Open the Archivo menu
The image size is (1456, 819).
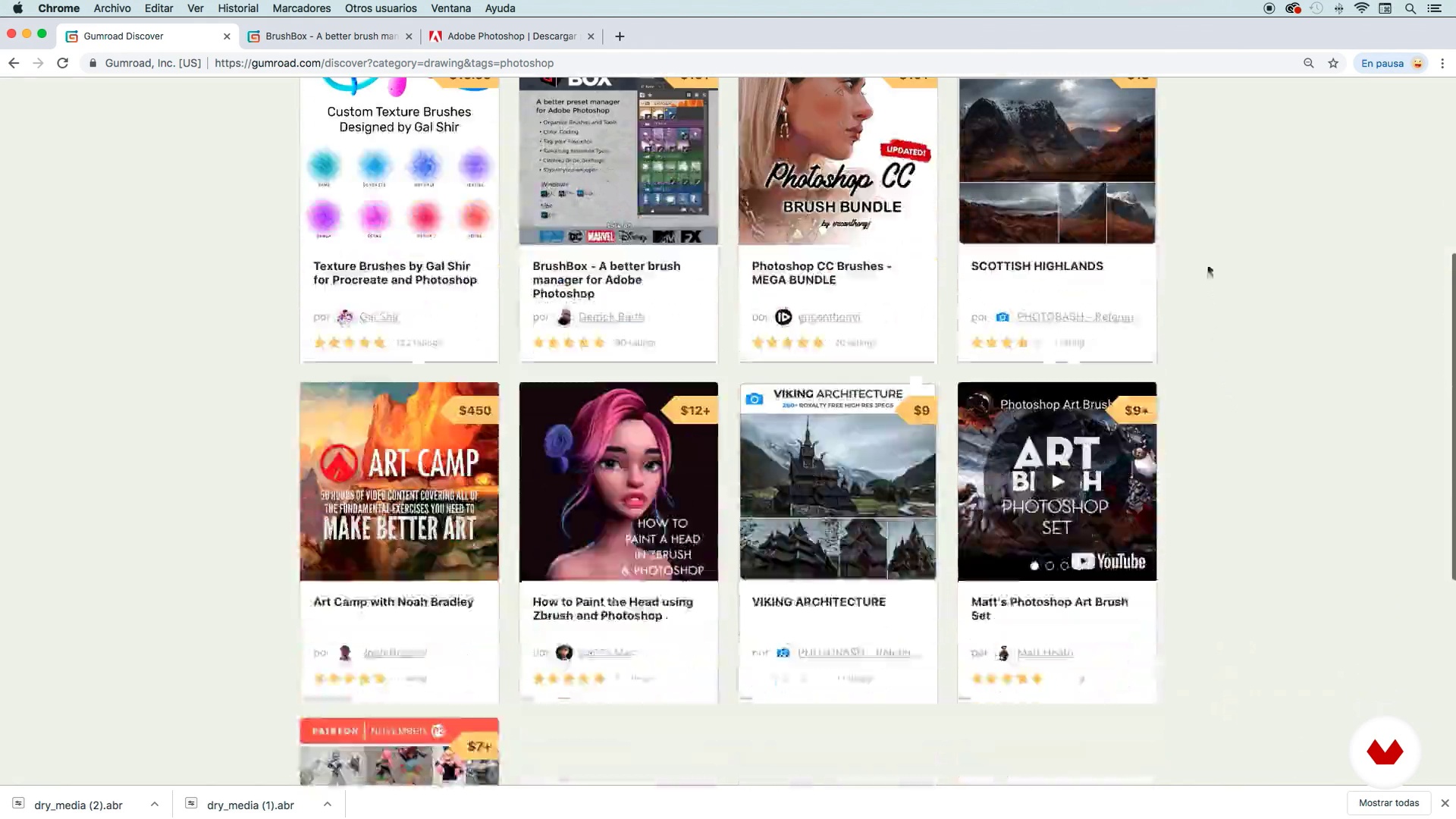pyautogui.click(x=112, y=8)
